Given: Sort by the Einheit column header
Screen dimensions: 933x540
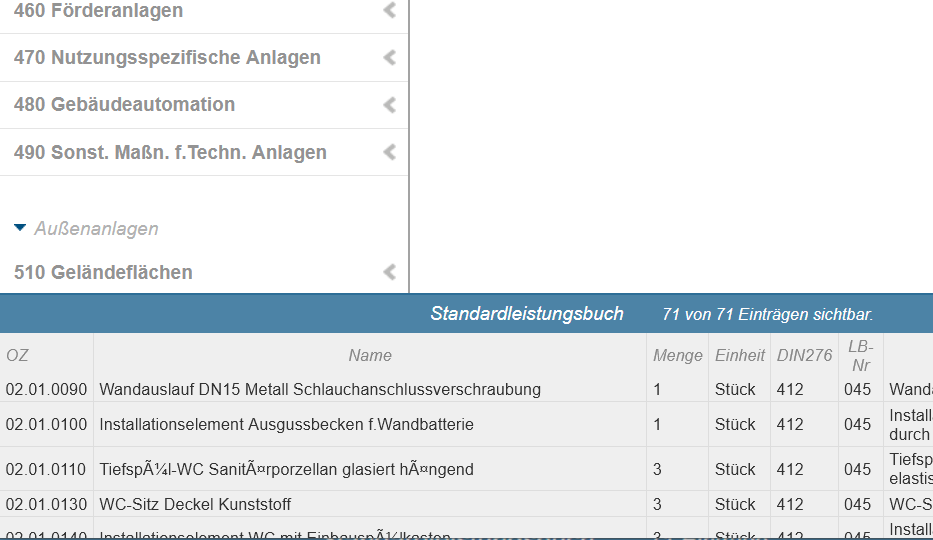Looking at the screenshot, I should click(x=740, y=356).
